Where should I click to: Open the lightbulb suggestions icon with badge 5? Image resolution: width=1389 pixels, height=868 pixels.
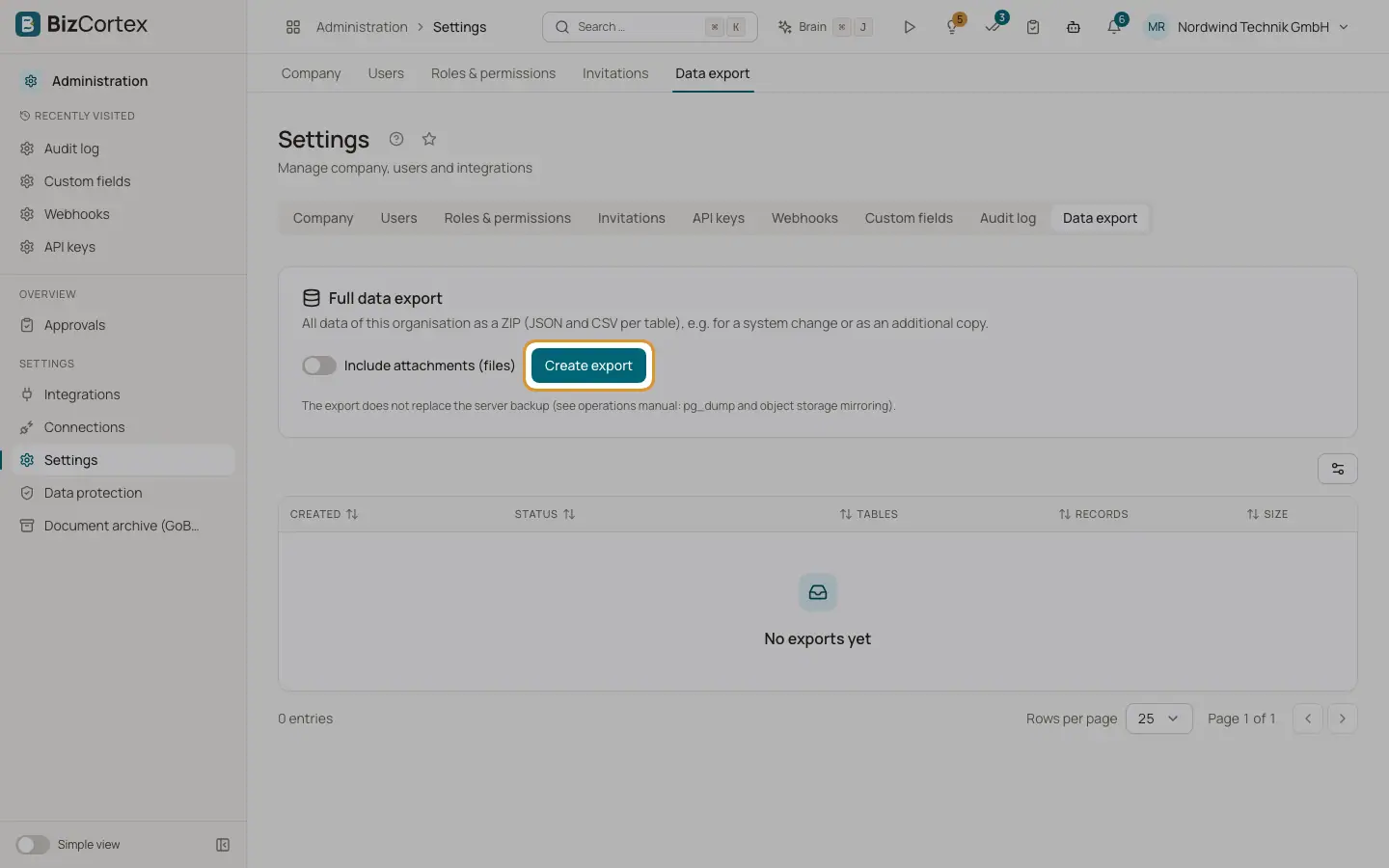pyautogui.click(x=952, y=27)
